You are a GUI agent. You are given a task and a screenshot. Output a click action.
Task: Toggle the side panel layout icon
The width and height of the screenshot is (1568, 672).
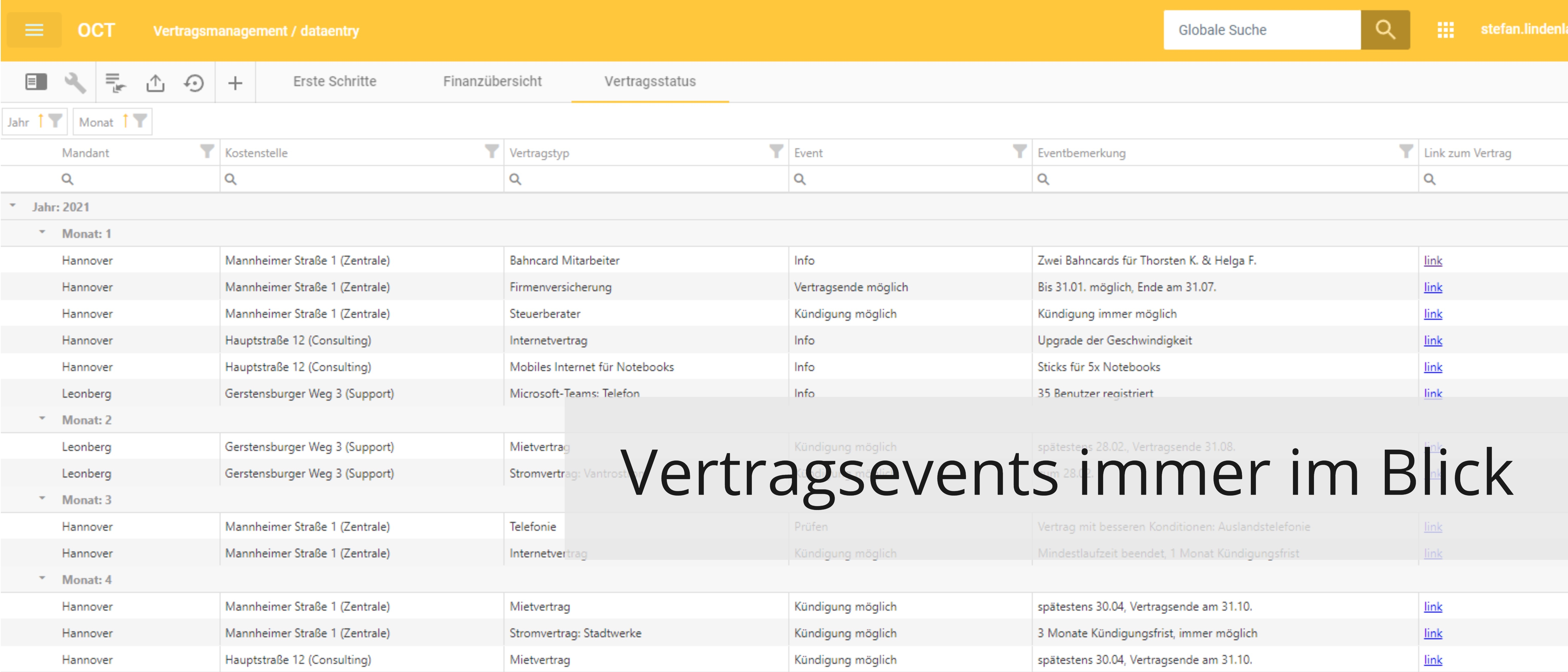click(x=36, y=82)
